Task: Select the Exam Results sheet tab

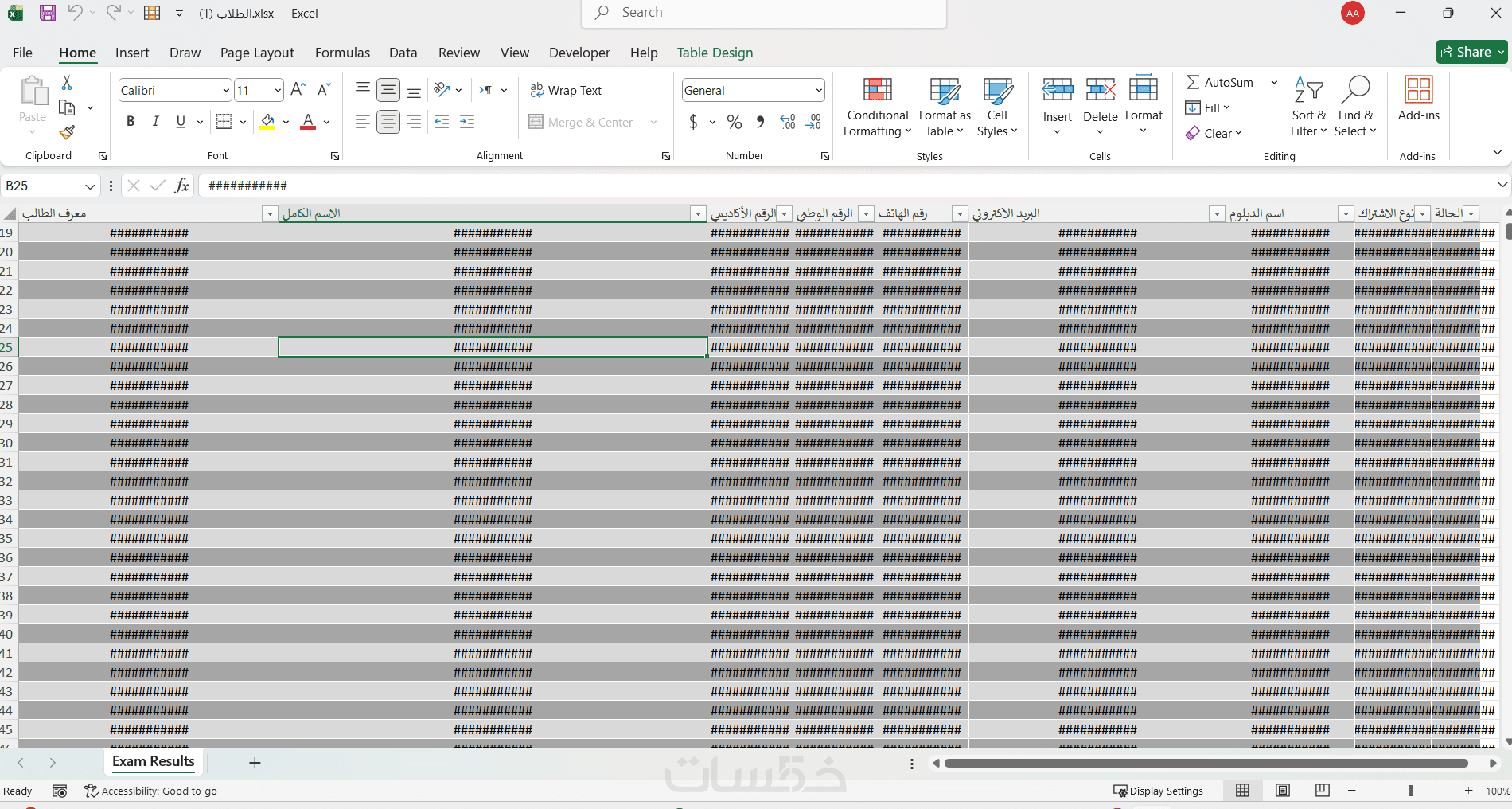Action: point(154,762)
